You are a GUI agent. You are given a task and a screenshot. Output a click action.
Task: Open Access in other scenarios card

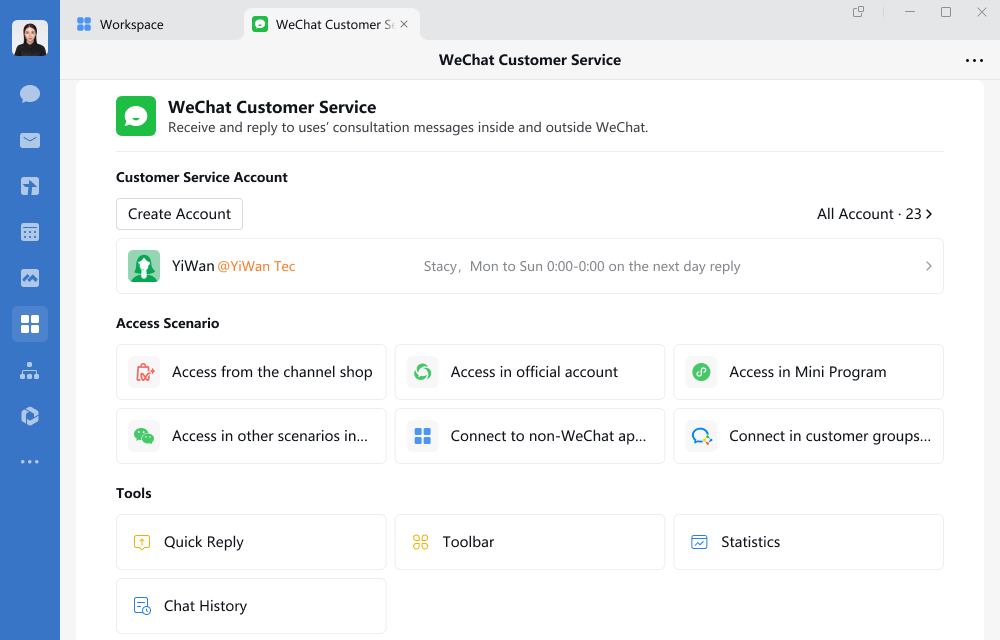[251, 436]
